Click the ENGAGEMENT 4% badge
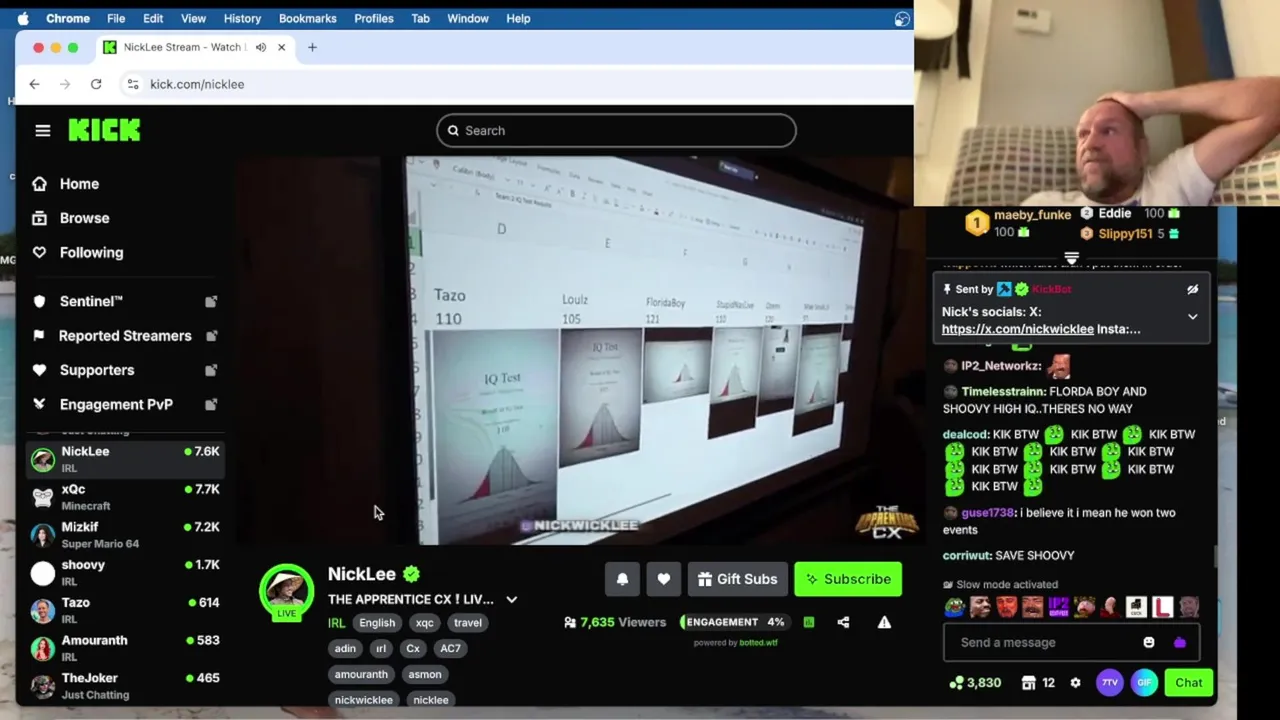 click(735, 622)
